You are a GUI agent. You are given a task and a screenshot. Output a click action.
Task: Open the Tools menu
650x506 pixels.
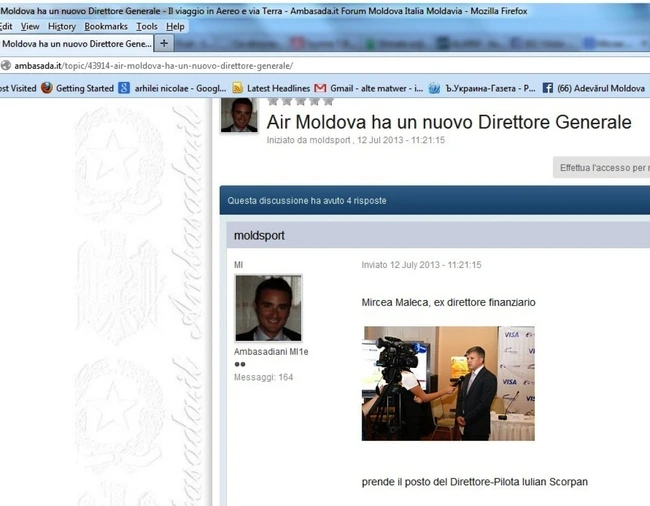click(147, 26)
